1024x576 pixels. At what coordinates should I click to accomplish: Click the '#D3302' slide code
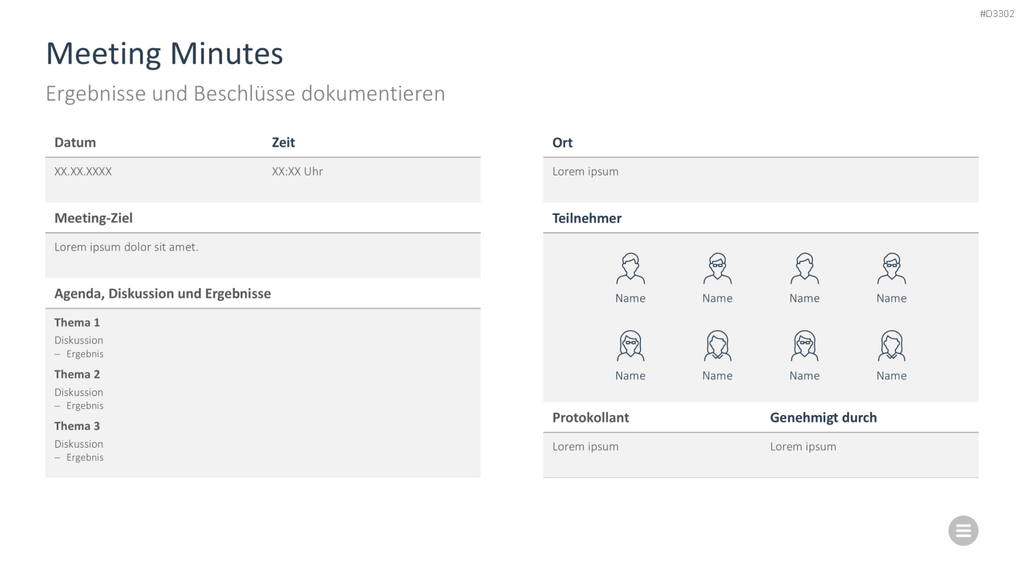point(997,14)
